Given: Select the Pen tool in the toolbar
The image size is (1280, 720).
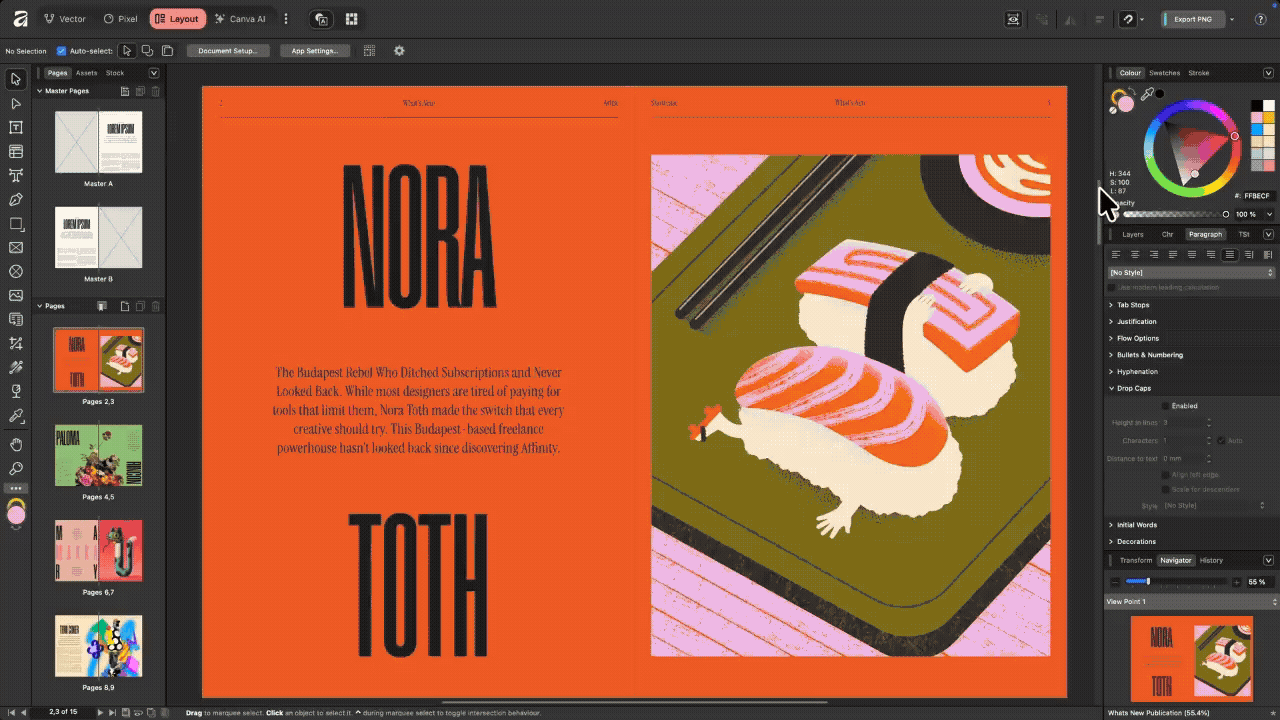Looking at the screenshot, I should pyautogui.click(x=15, y=199).
